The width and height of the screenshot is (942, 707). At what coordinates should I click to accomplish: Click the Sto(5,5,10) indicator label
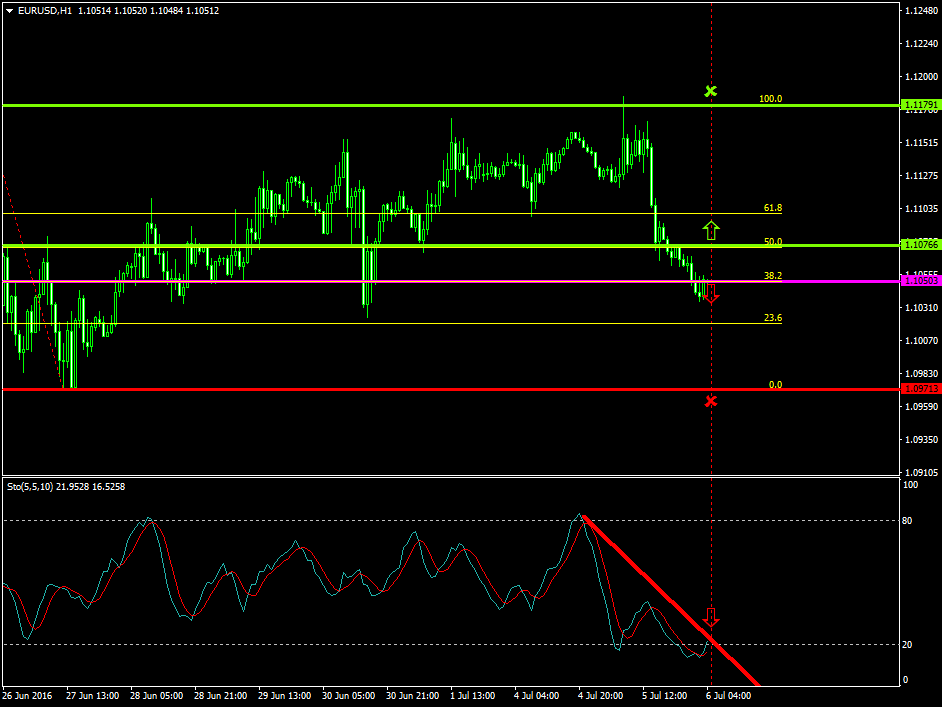[x=64, y=486]
